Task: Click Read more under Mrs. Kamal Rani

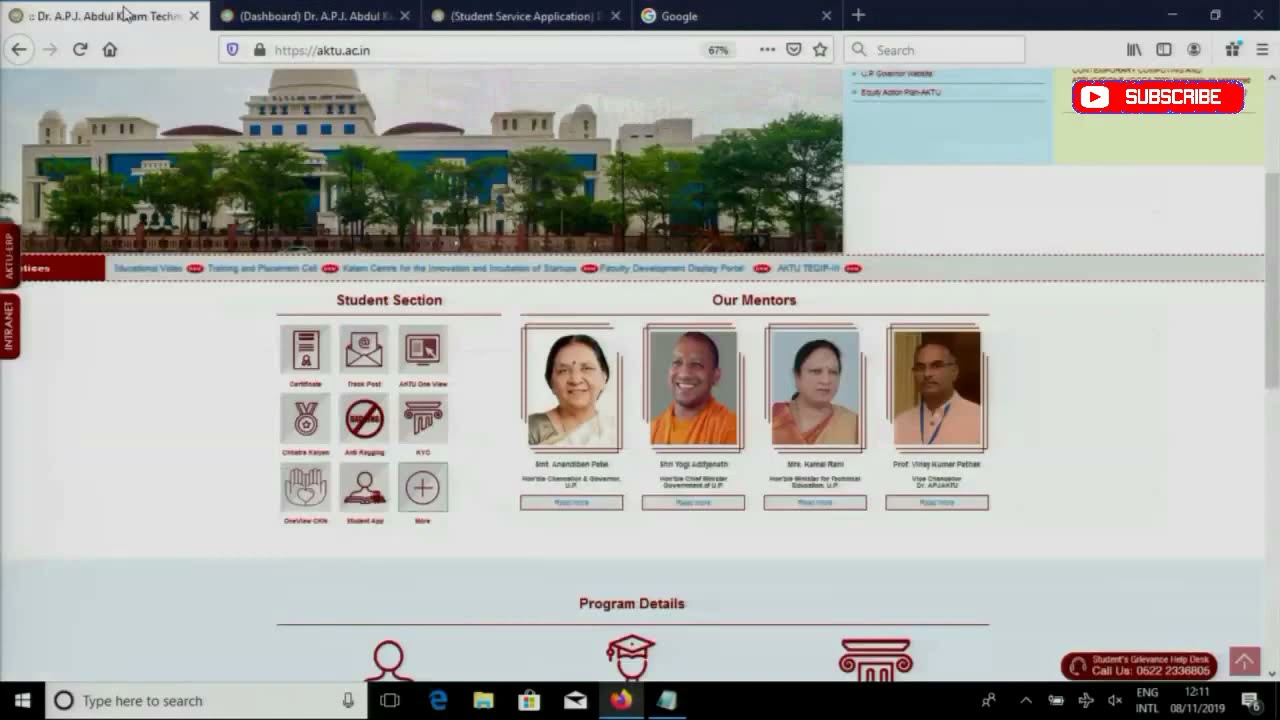Action: click(x=815, y=502)
